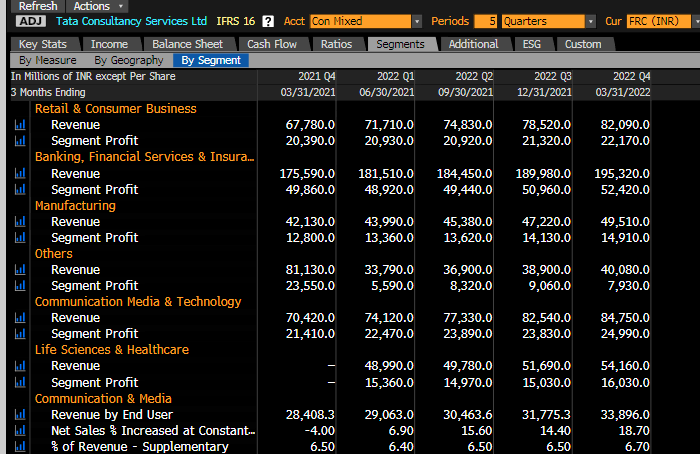Click the 14,910.0 Manufacturing profit cell

click(625, 238)
